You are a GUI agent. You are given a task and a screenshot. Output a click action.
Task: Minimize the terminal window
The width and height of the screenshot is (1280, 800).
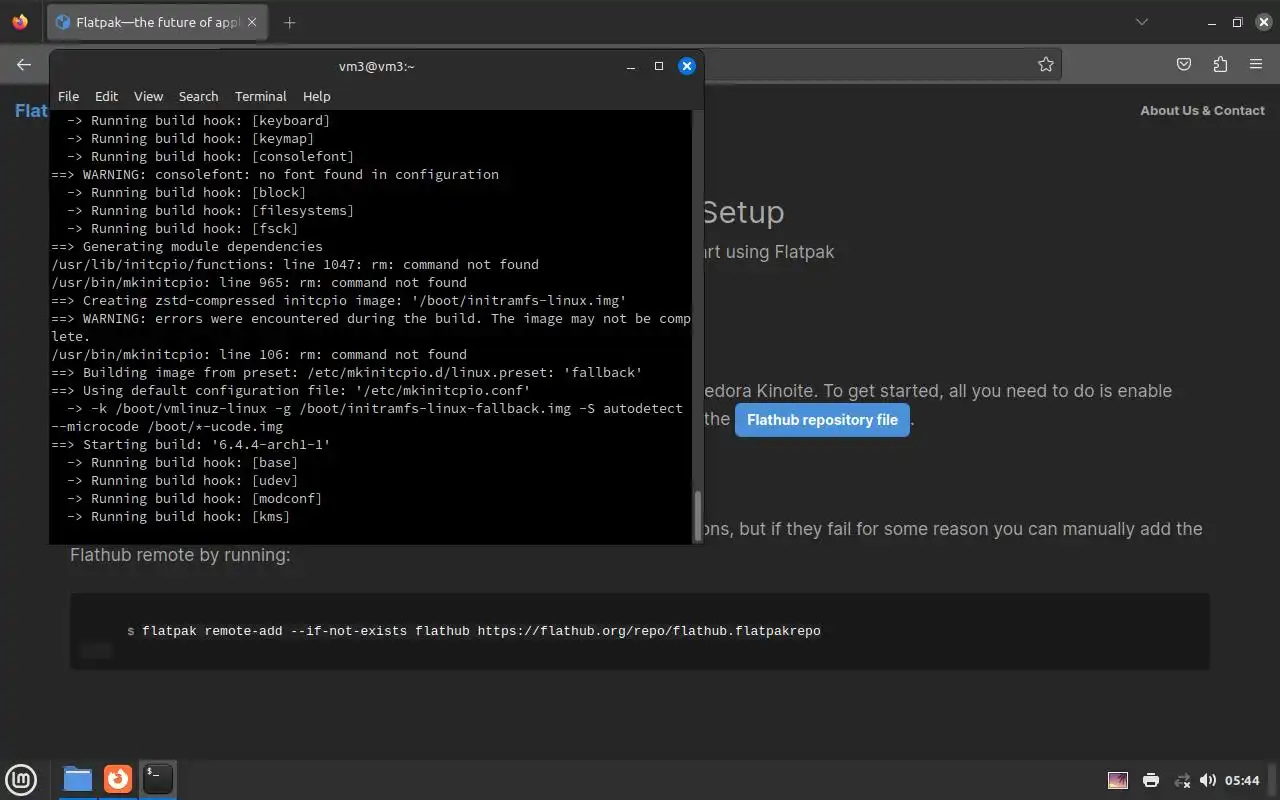tap(631, 66)
